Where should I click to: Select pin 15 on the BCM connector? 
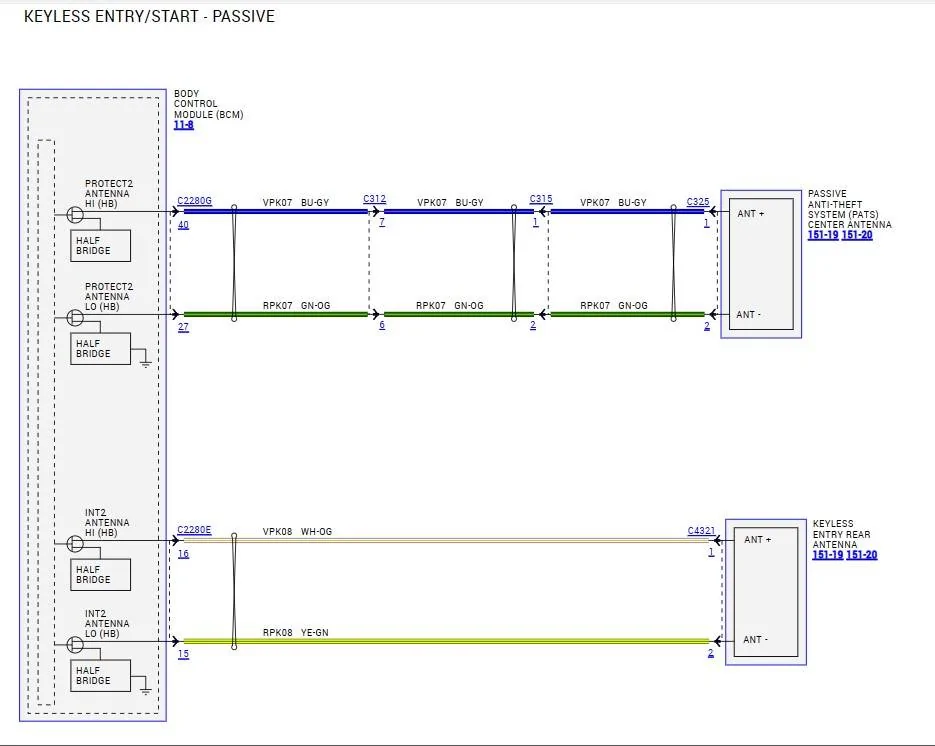coord(184,654)
